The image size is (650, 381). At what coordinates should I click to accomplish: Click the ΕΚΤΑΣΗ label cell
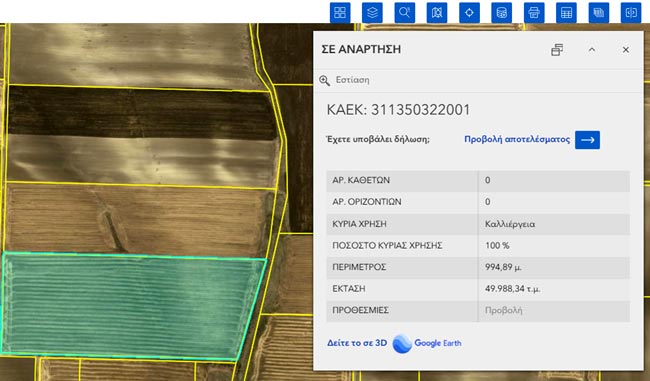(402, 289)
